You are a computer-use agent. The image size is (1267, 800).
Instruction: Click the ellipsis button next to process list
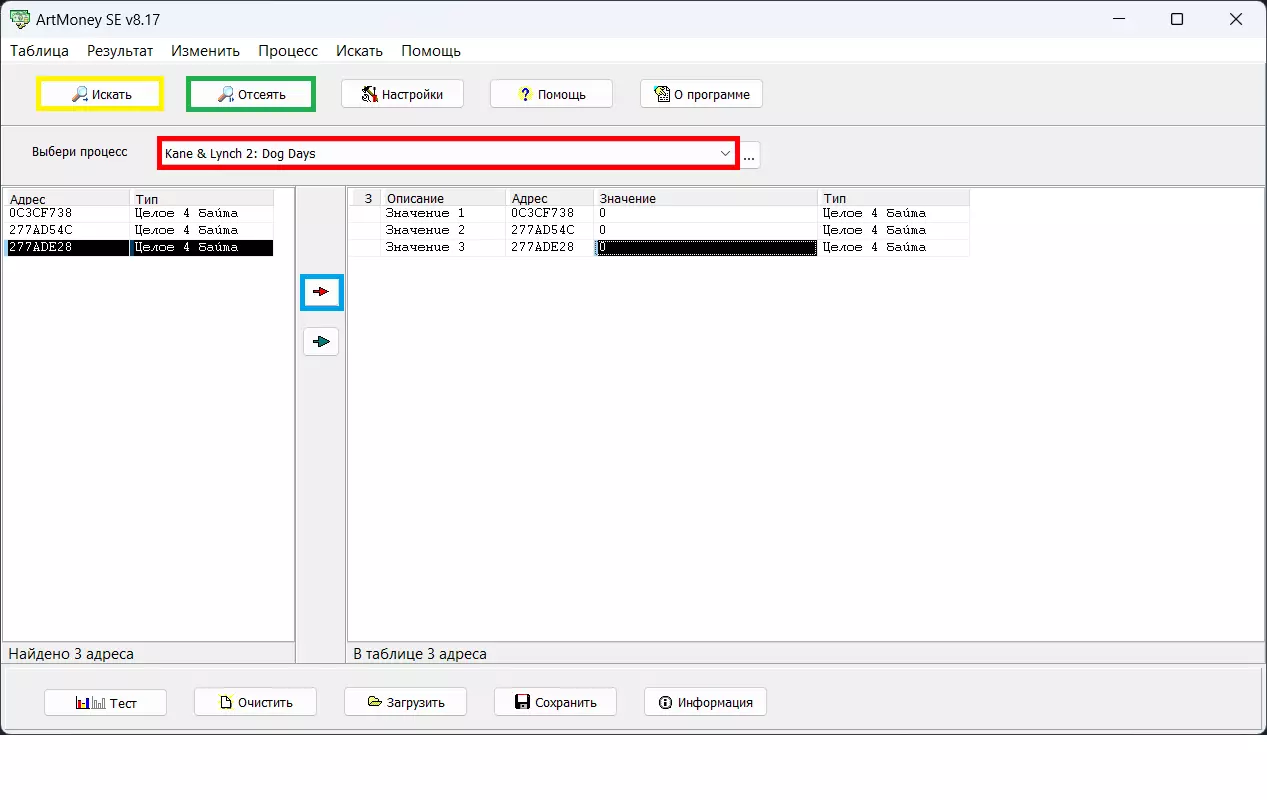tap(749, 155)
